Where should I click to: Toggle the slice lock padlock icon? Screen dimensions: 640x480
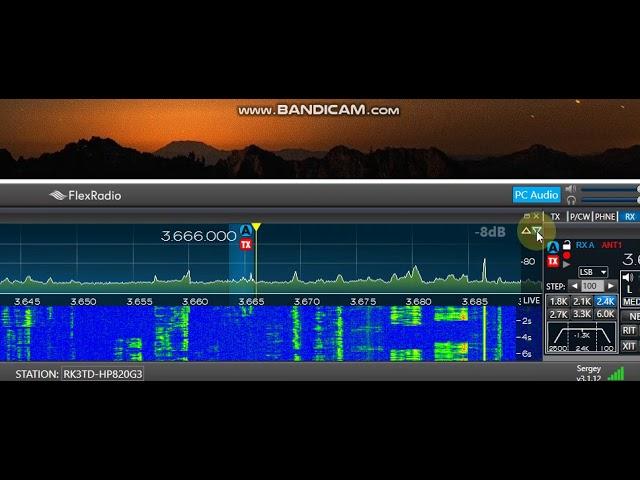[567, 245]
